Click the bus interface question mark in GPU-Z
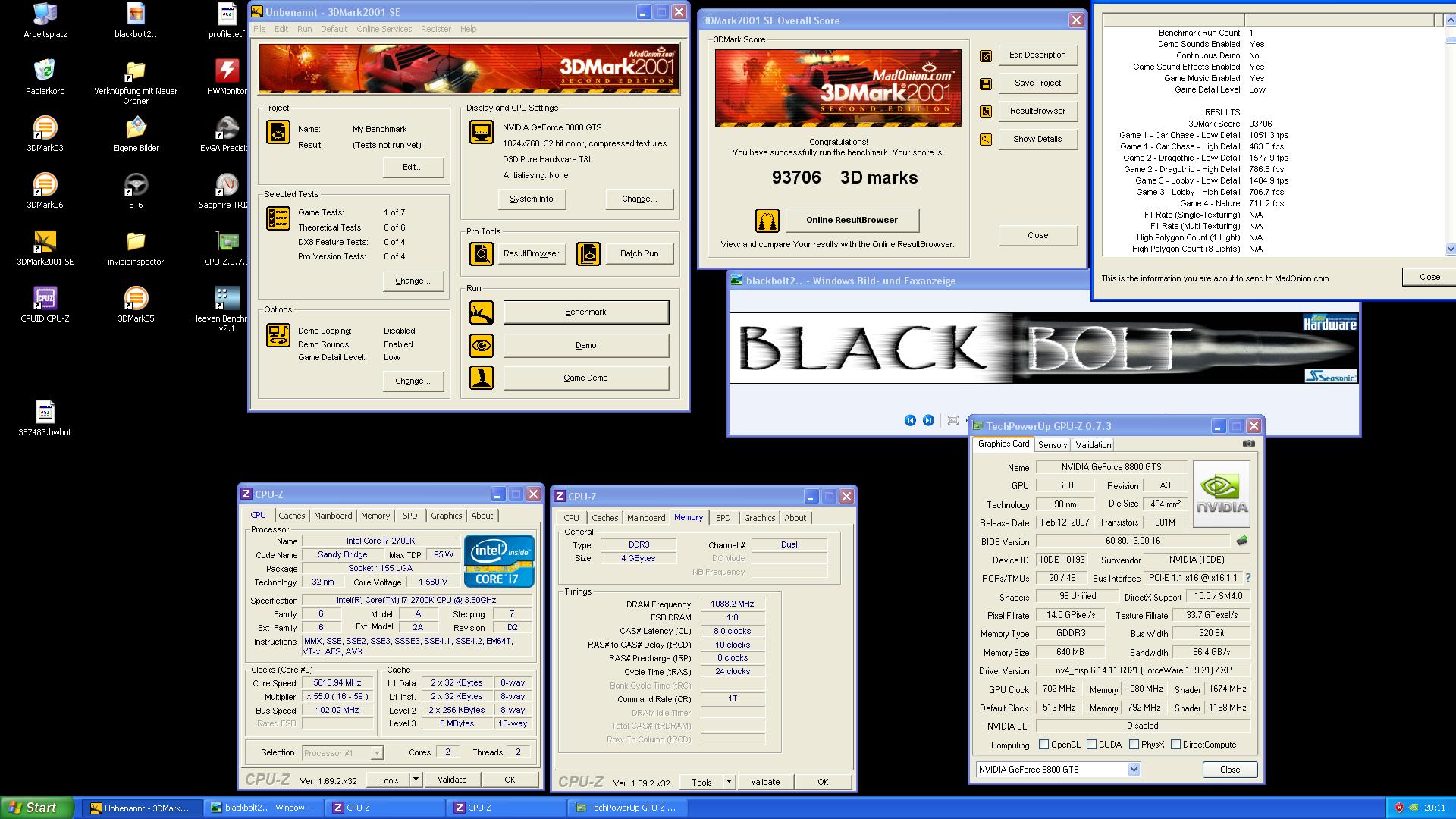Screen dimensions: 1456x819 point(1248,578)
